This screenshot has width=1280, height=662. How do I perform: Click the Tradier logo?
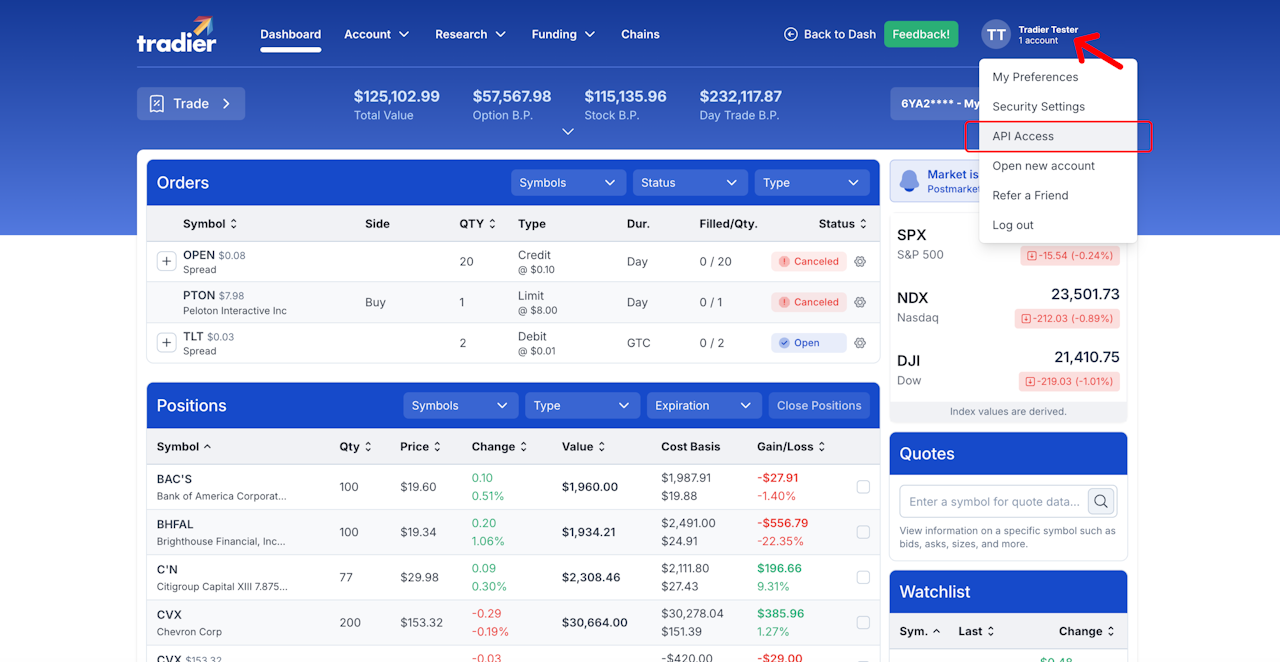click(176, 34)
